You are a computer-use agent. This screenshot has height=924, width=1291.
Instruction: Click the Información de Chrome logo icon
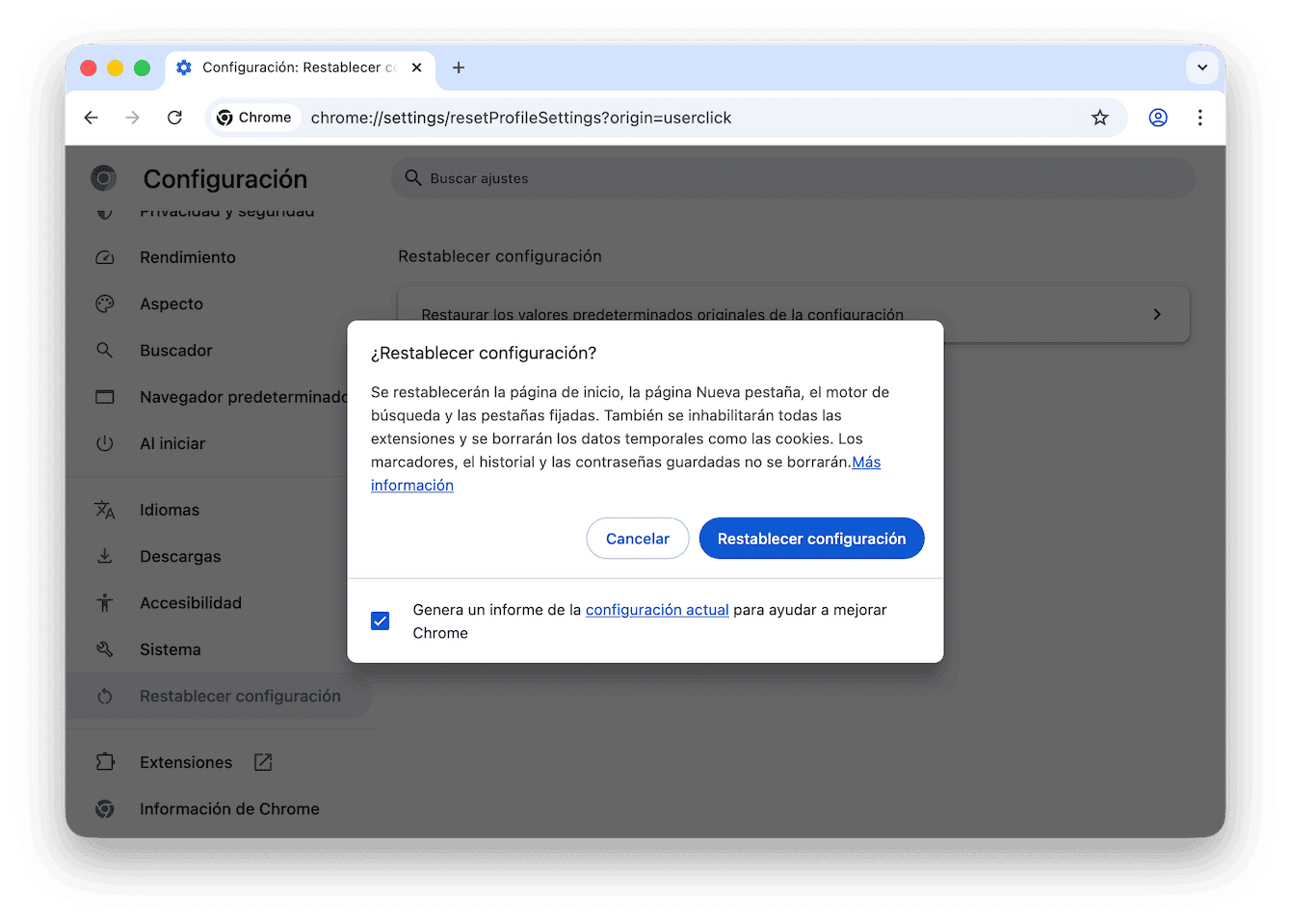click(x=105, y=808)
